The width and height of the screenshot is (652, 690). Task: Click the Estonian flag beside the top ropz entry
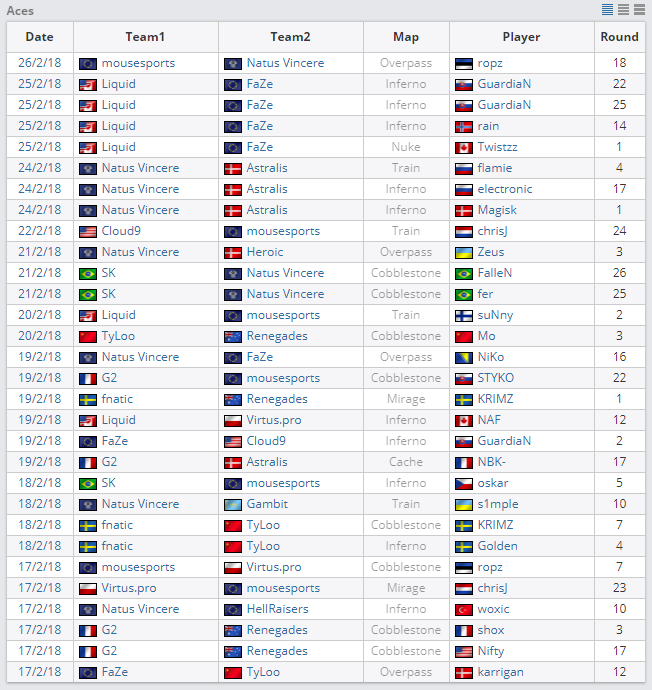(x=463, y=63)
